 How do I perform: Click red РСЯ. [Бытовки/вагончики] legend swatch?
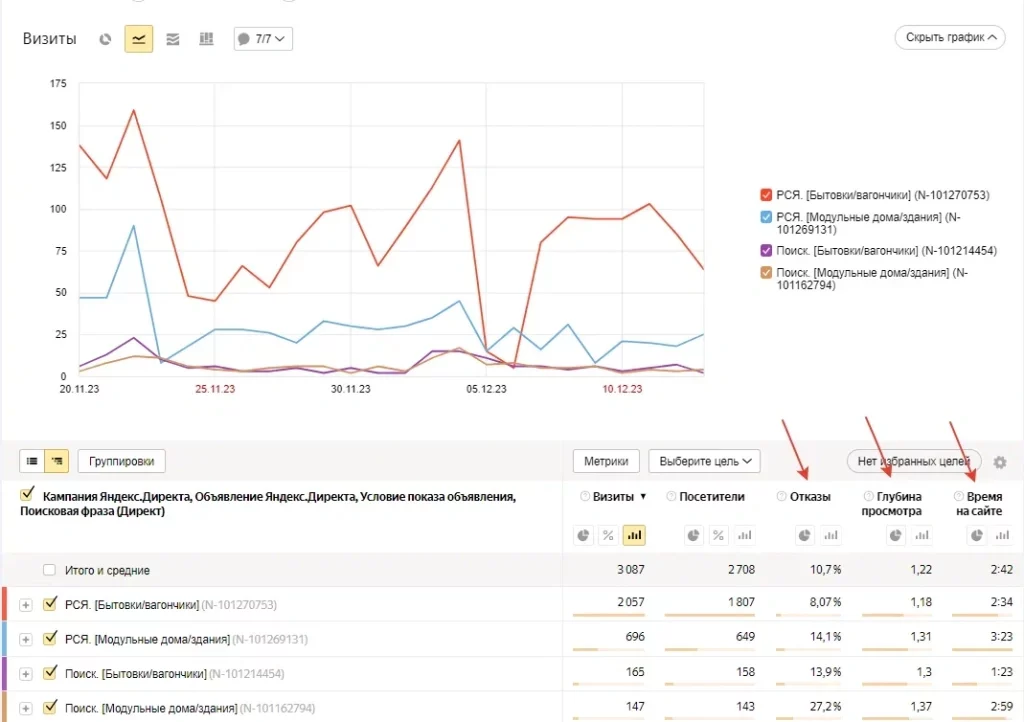[x=766, y=195]
